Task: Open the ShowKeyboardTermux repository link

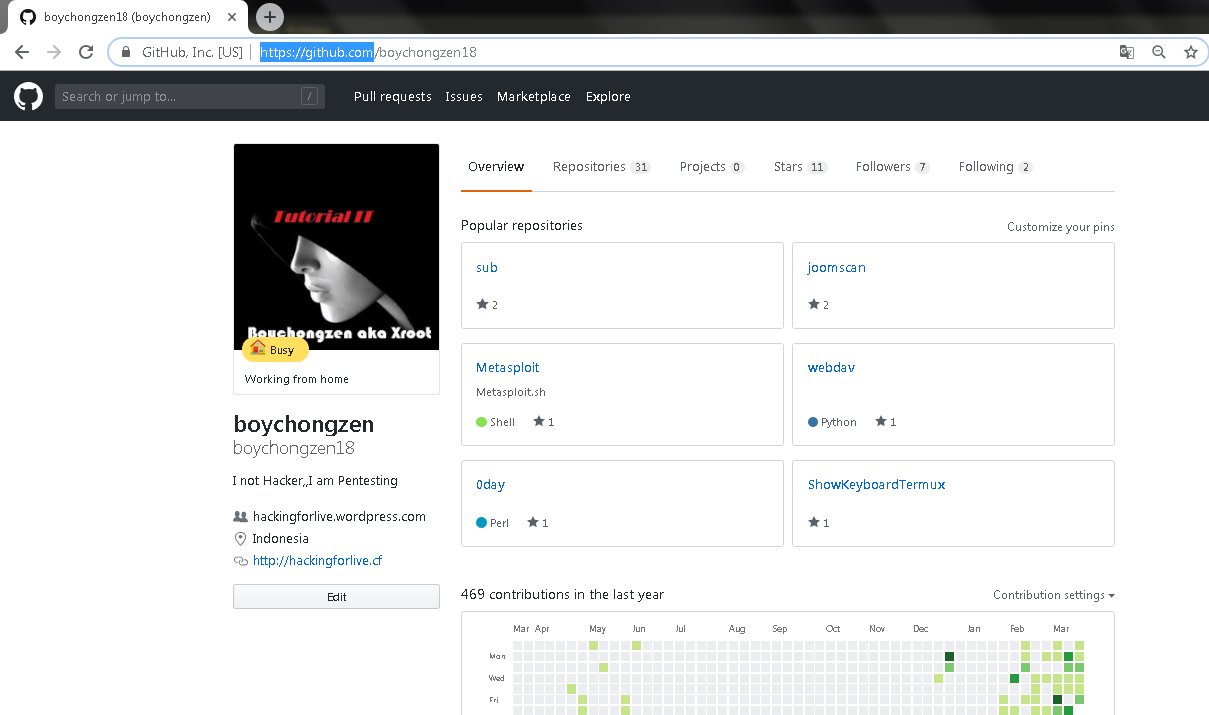Action: coord(877,485)
